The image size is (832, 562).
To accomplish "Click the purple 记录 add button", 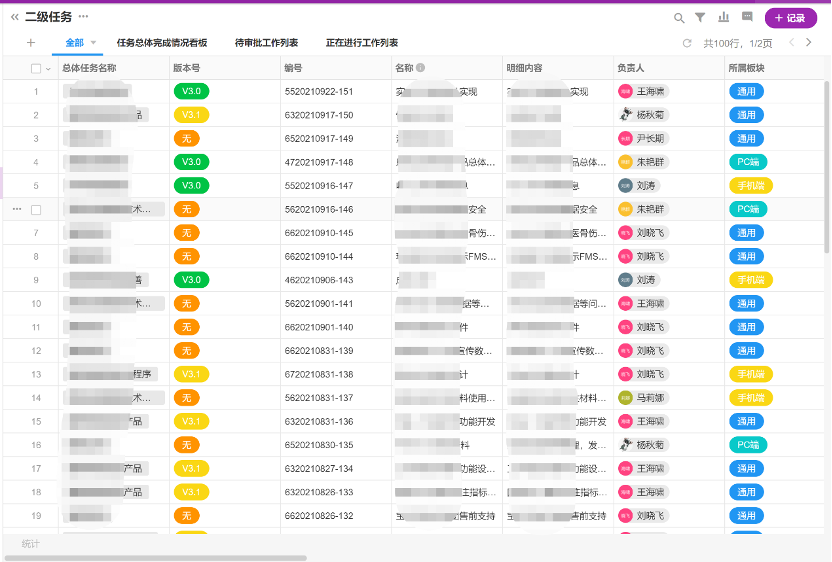I will tap(790, 18).
